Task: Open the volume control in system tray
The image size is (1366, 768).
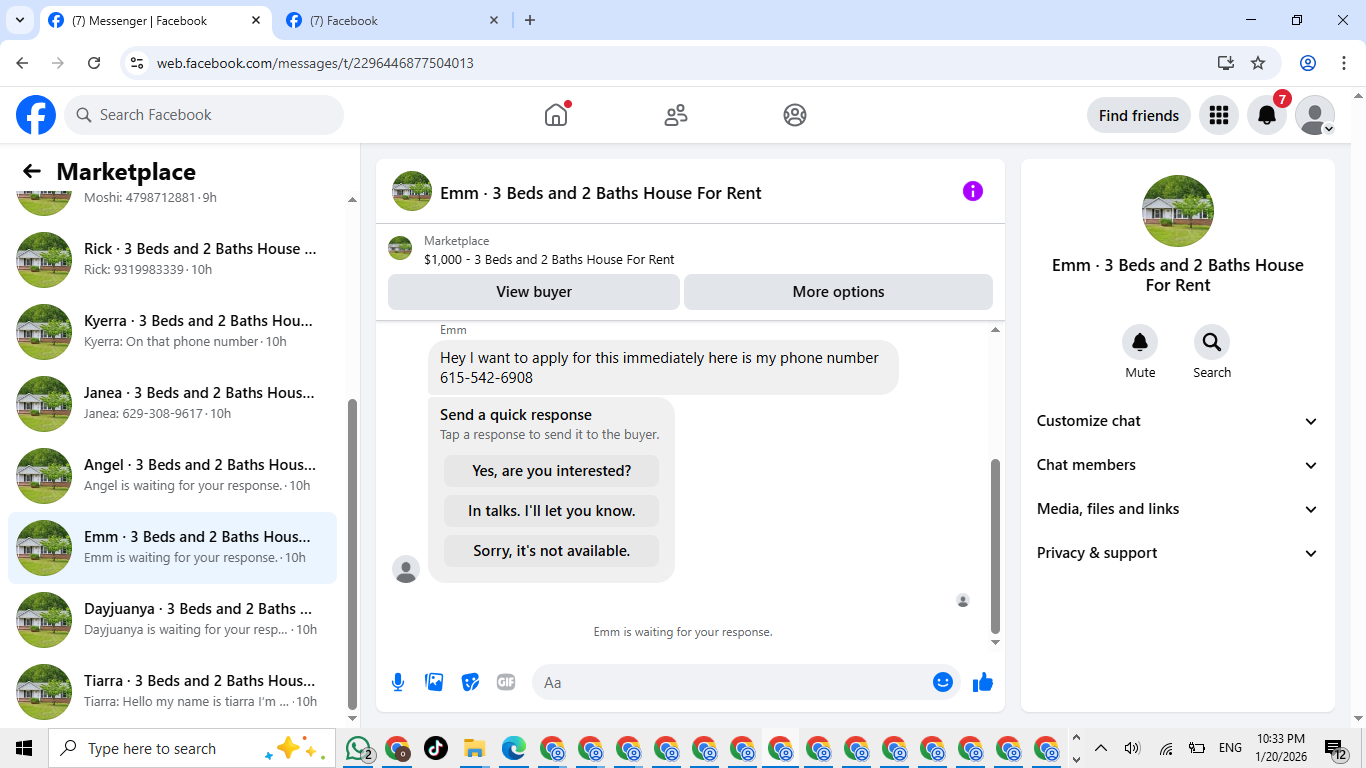Action: coord(1131,748)
